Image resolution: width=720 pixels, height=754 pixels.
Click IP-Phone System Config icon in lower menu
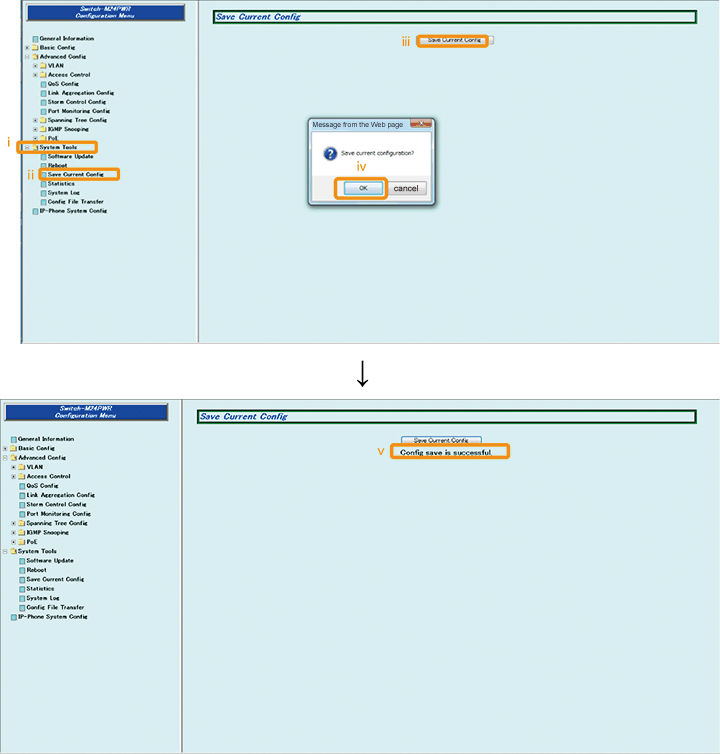(x=14, y=617)
